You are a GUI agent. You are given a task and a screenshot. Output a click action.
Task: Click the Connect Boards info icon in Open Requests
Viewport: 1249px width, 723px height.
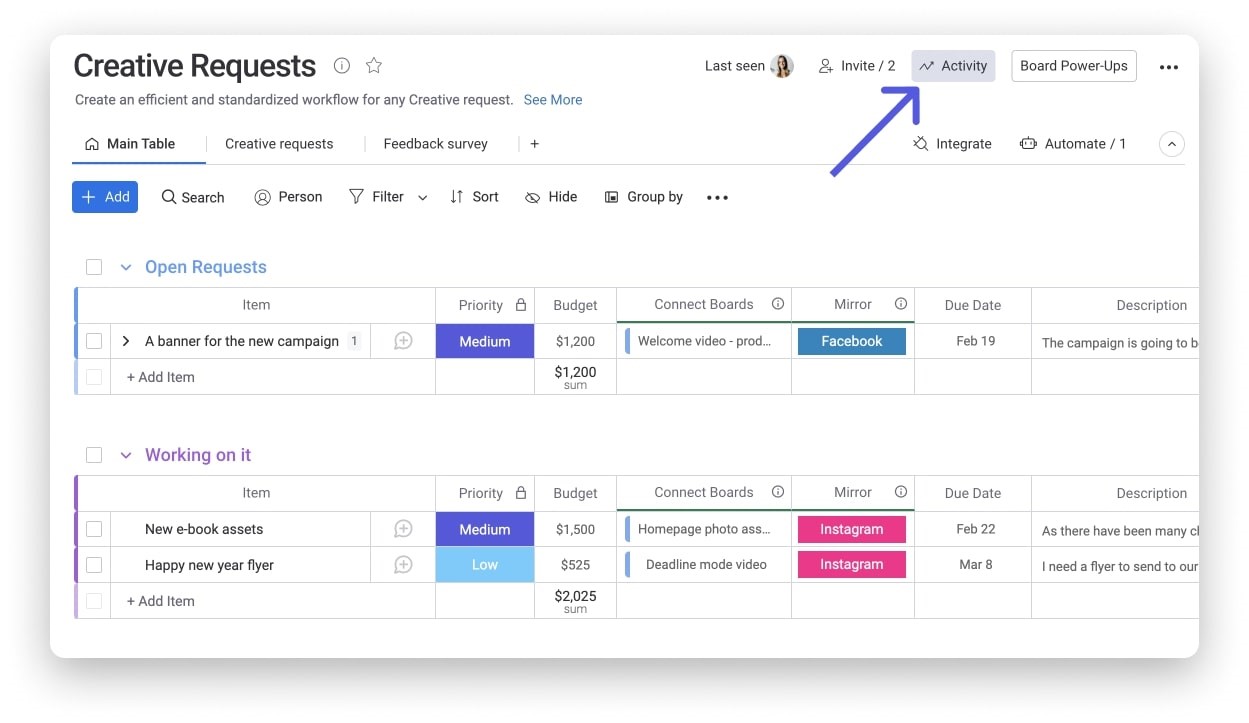coord(778,304)
